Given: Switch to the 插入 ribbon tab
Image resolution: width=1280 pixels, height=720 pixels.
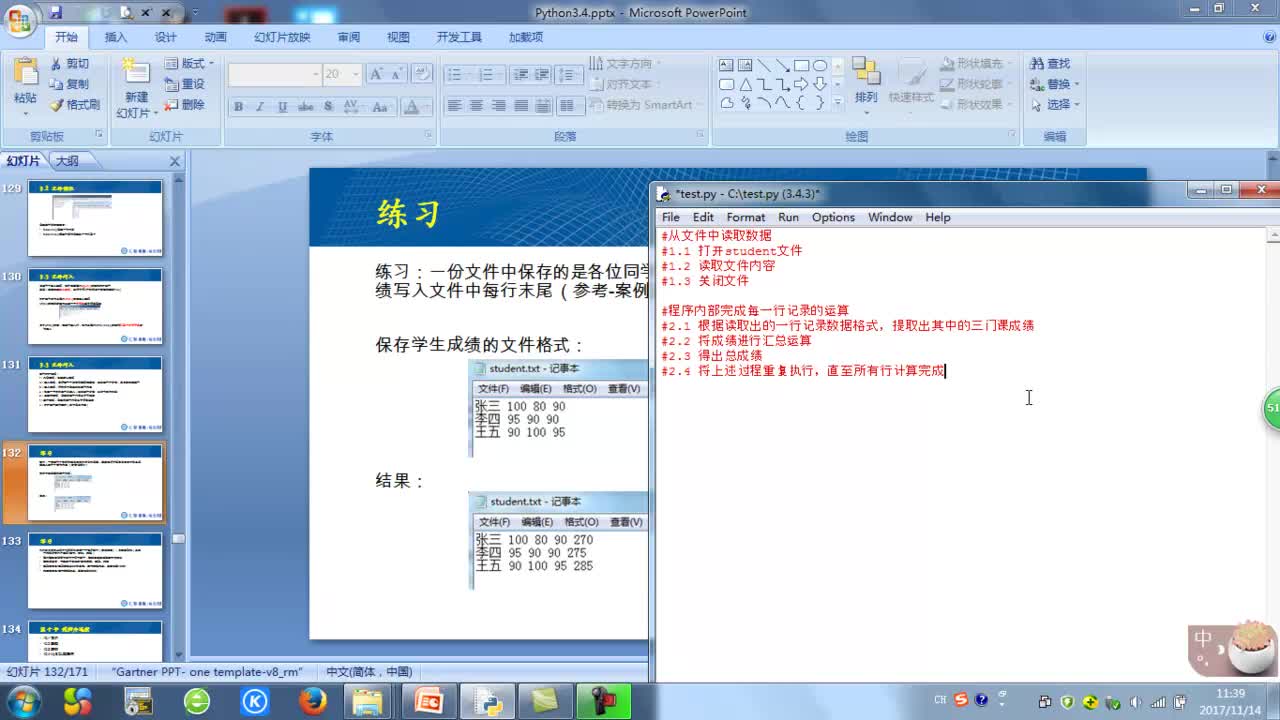Looking at the screenshot, I should [x=115, y=37].
